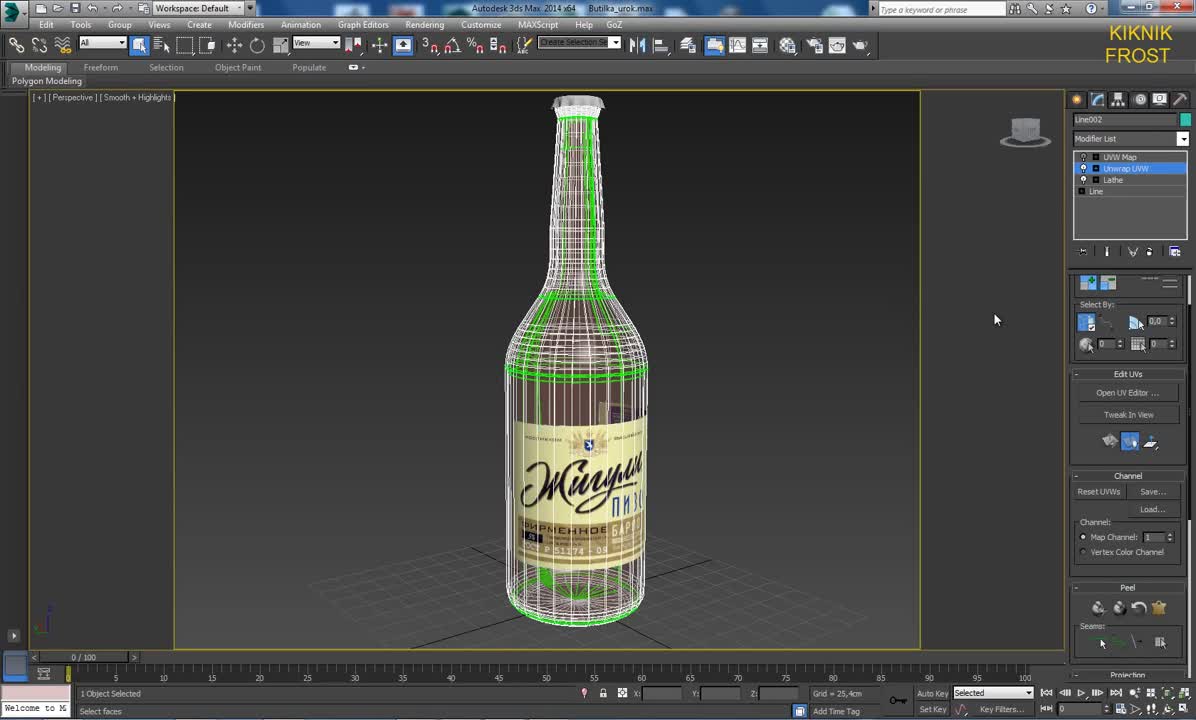The height and width of the screenshot is (720, 1196).
Task: Toggle the Auto Key button
Action: [932, 693]
